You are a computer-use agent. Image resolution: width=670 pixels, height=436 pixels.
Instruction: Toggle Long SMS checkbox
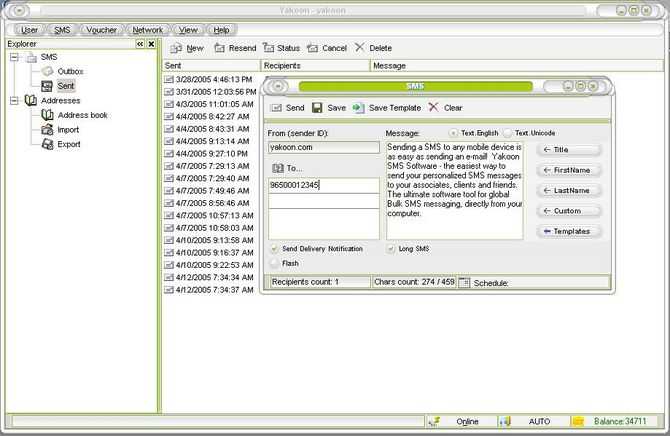point(391,249)
